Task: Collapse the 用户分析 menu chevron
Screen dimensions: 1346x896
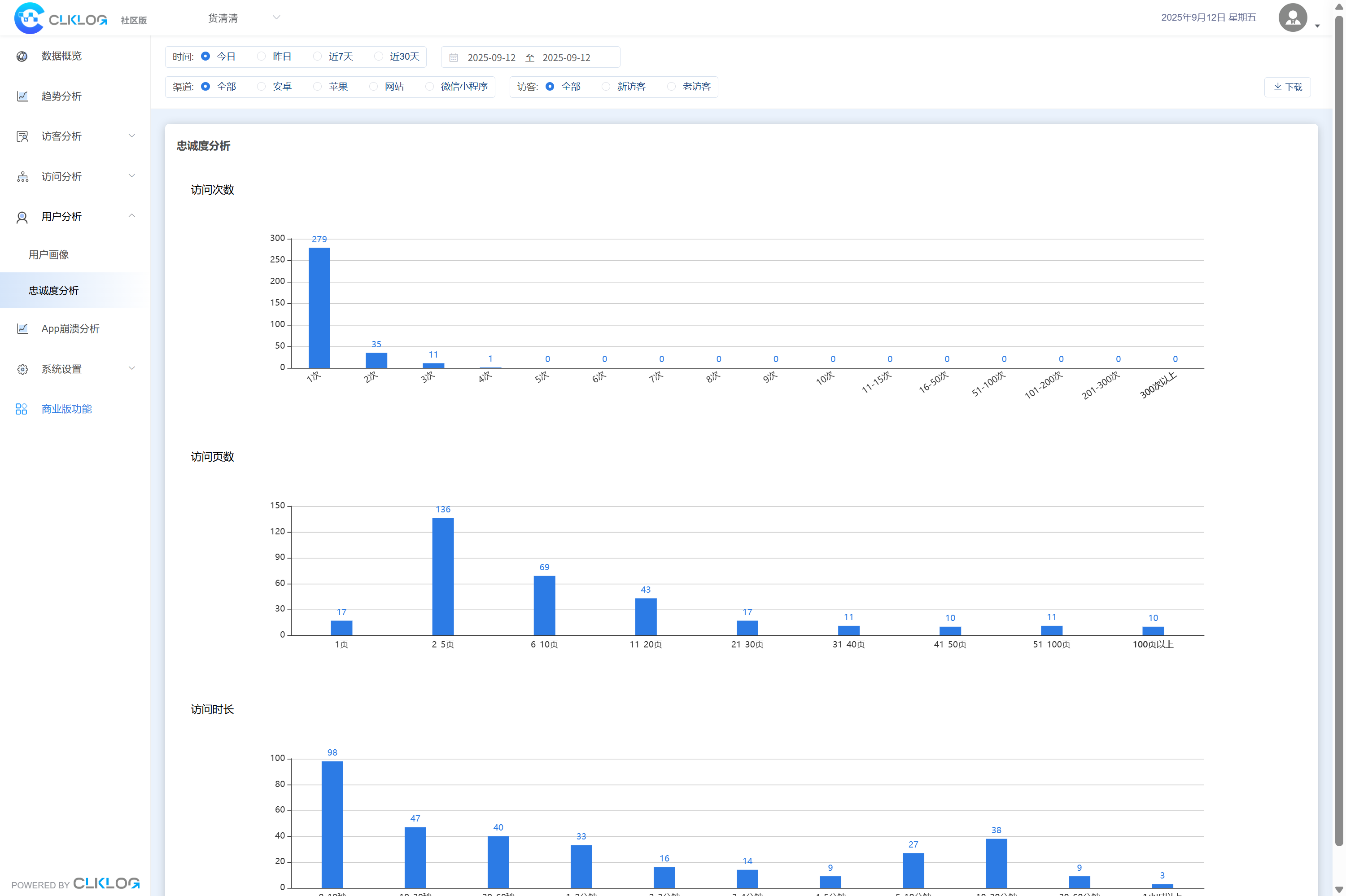Action: coord(132,216)
